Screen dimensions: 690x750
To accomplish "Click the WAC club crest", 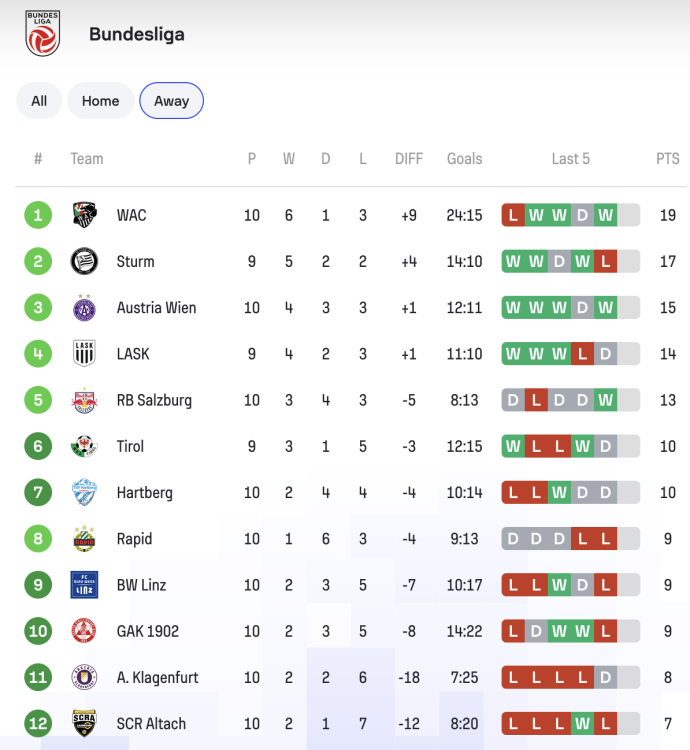I will 84,215.
